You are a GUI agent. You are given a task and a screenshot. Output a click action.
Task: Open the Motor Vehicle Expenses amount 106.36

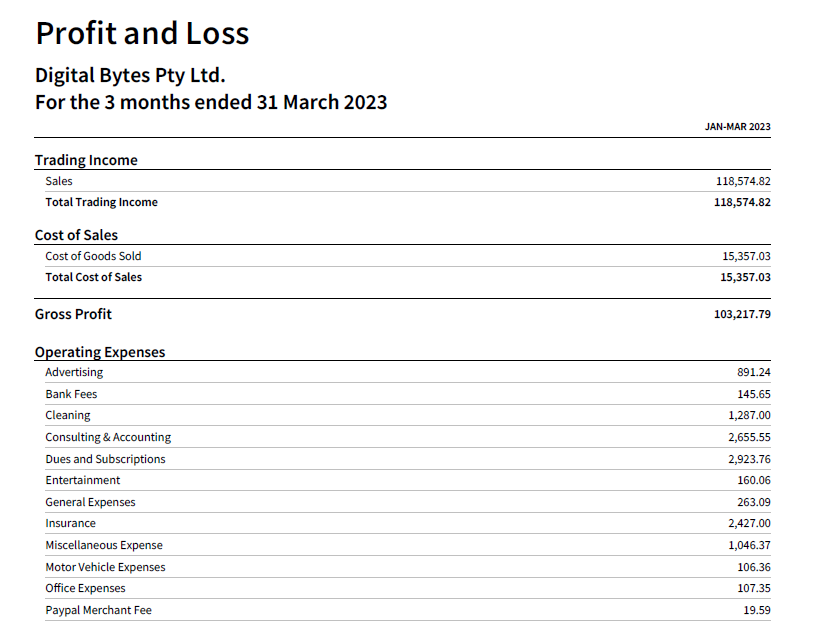point(753,567)
